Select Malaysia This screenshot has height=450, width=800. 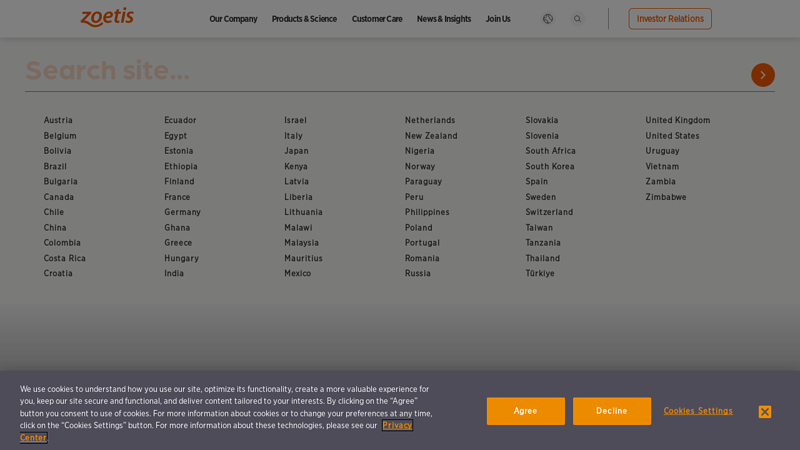301,242
